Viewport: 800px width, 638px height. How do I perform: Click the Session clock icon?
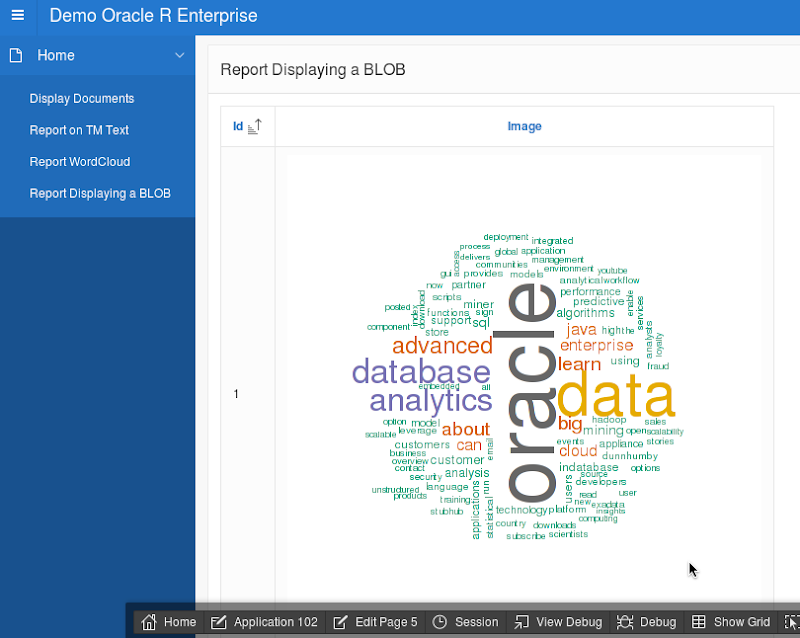point(439,622)
